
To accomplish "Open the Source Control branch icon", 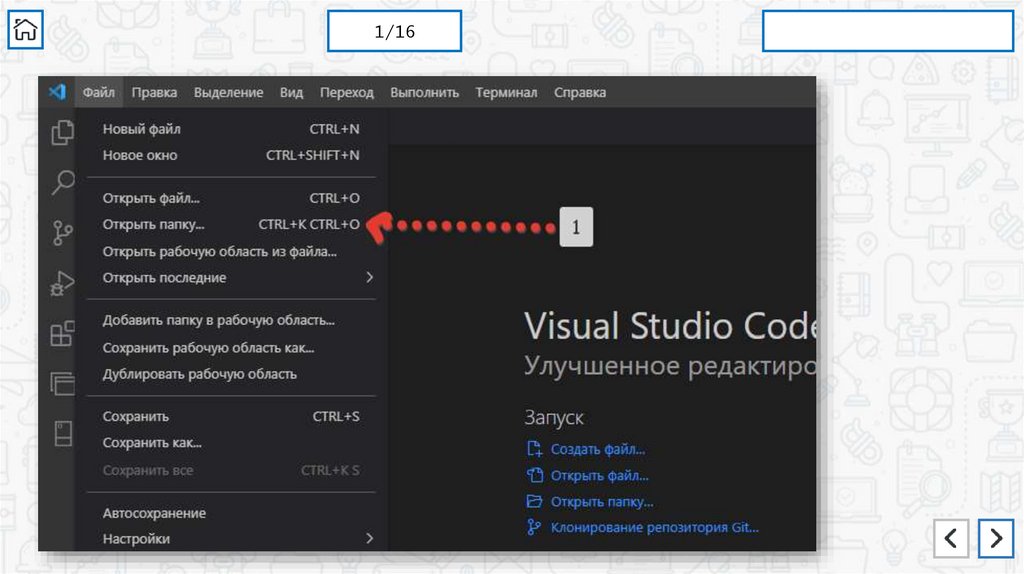I will 62,232.
